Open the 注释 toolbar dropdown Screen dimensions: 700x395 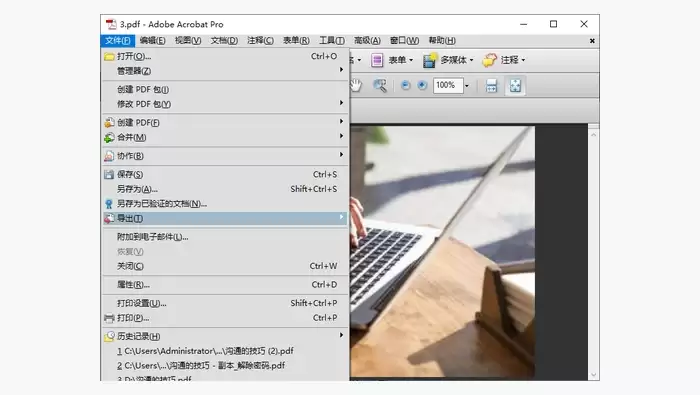504,60
